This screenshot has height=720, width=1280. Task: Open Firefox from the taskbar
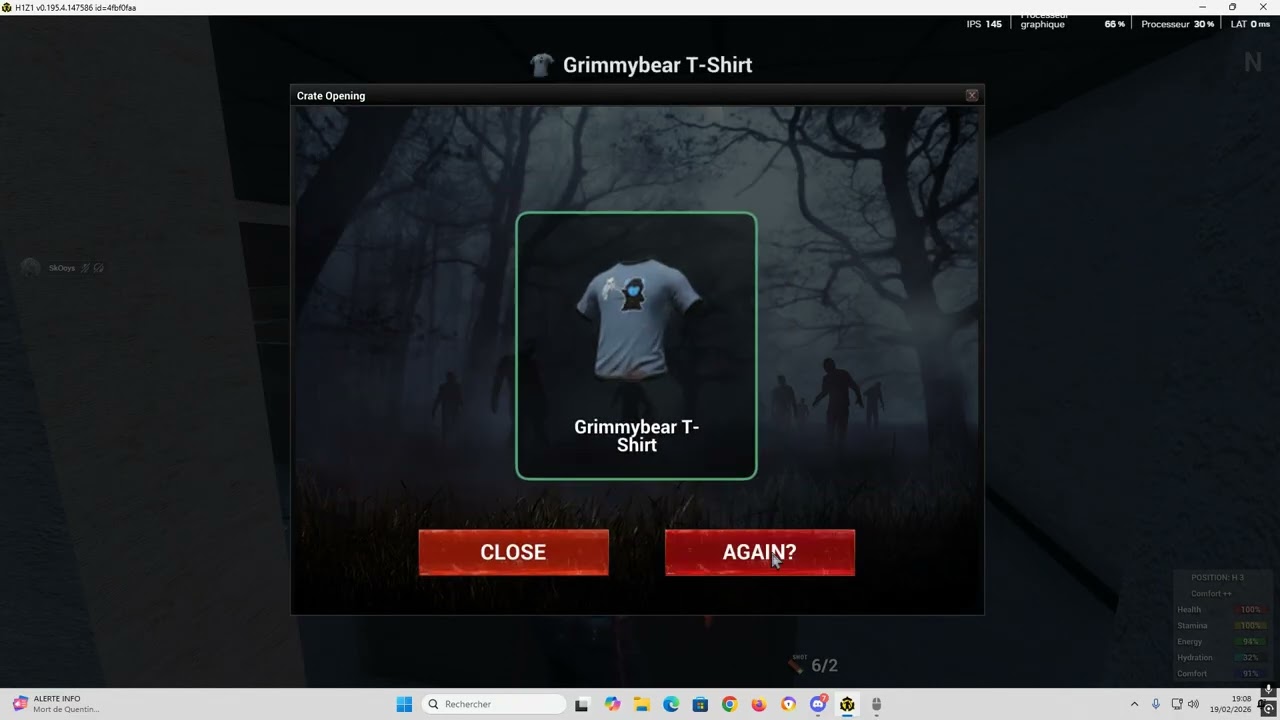click(759, 704)
